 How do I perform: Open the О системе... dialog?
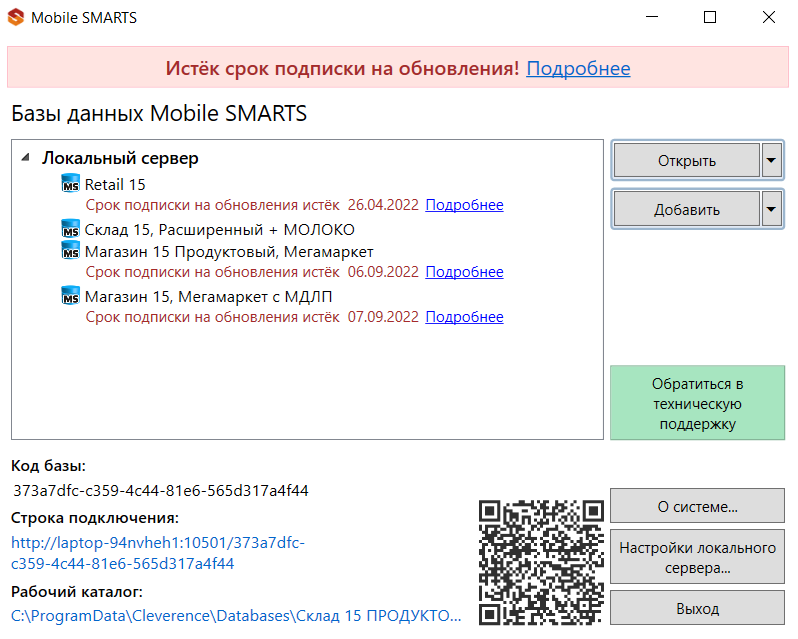tap(697, 506)
